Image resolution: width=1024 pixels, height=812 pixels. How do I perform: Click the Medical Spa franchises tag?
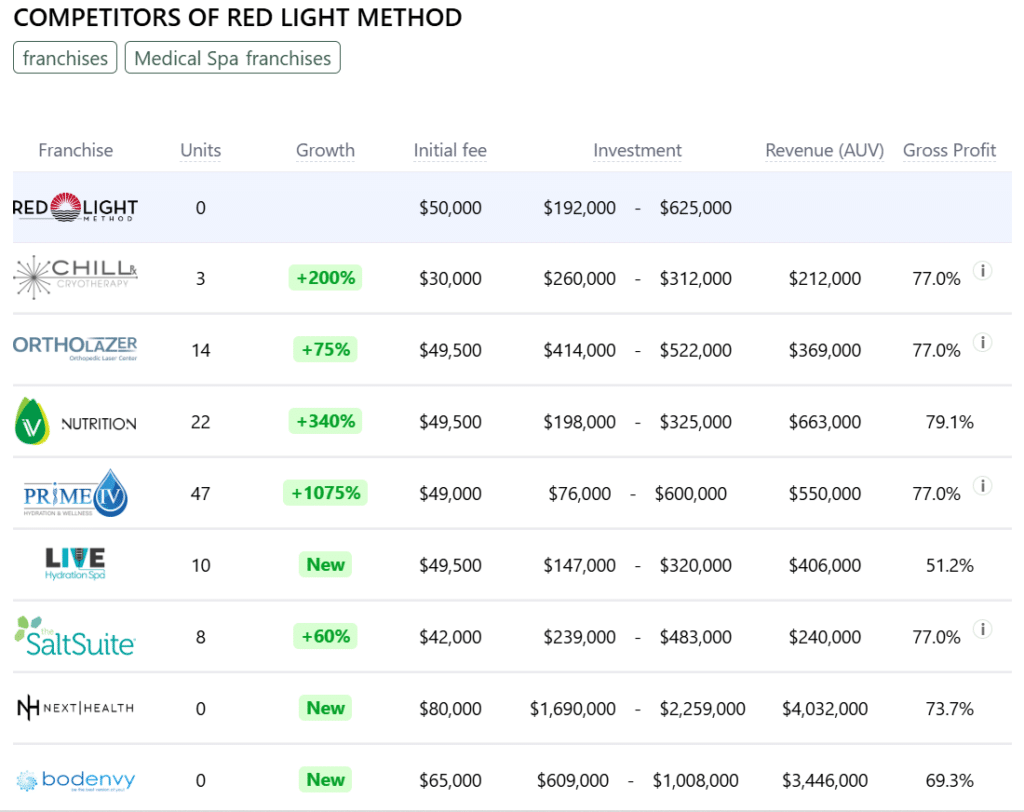tap(232, 57)
